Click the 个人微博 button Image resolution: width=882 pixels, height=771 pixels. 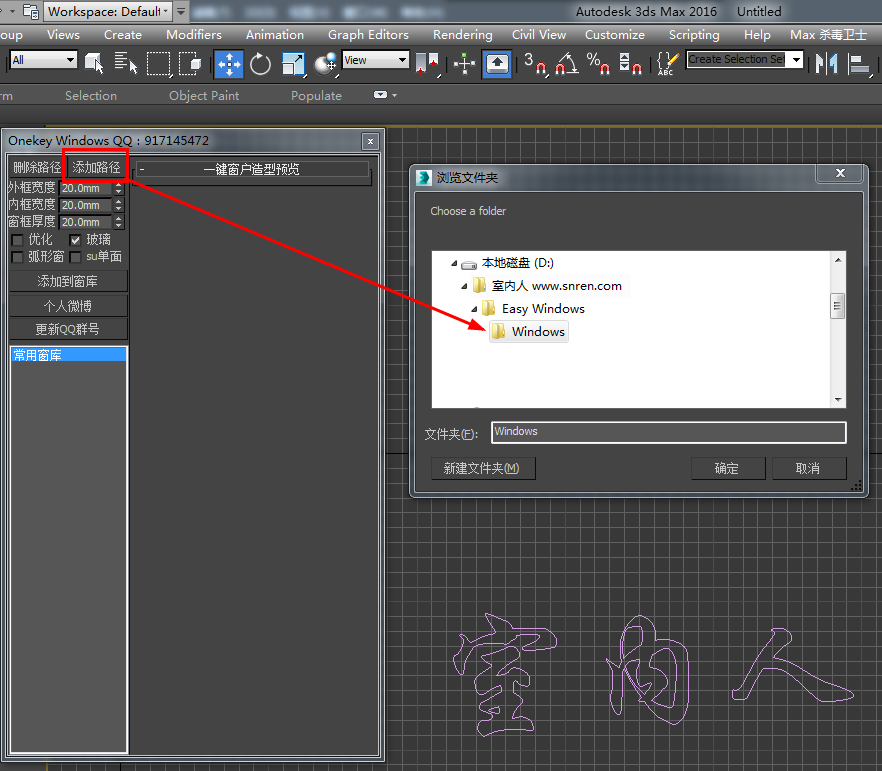tap(68, 306)
